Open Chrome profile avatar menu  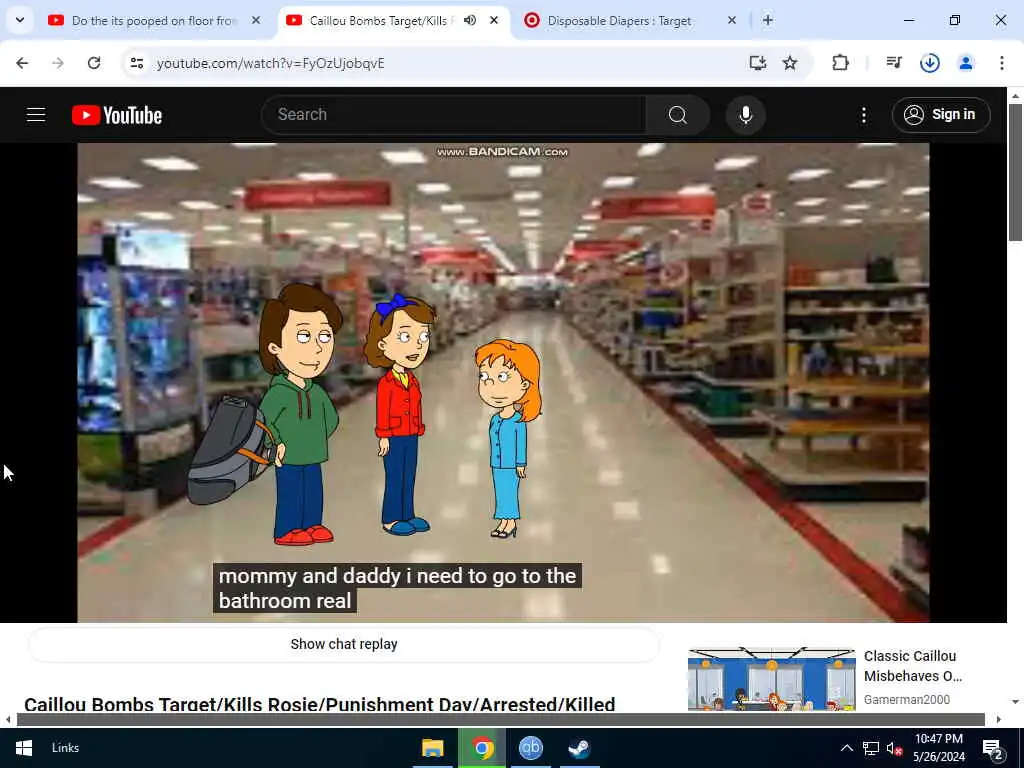coord(965,63)
